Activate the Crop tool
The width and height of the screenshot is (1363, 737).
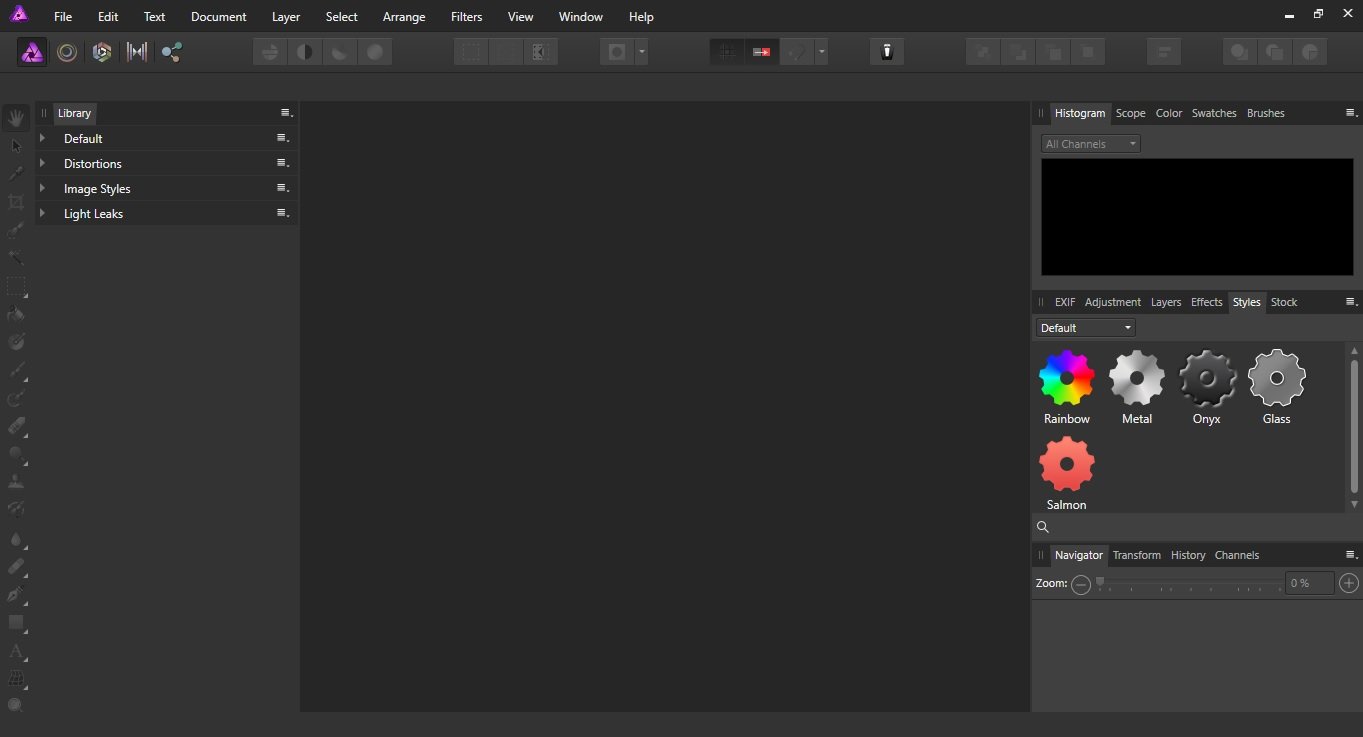pyautogui.click(x=16, y=202)
